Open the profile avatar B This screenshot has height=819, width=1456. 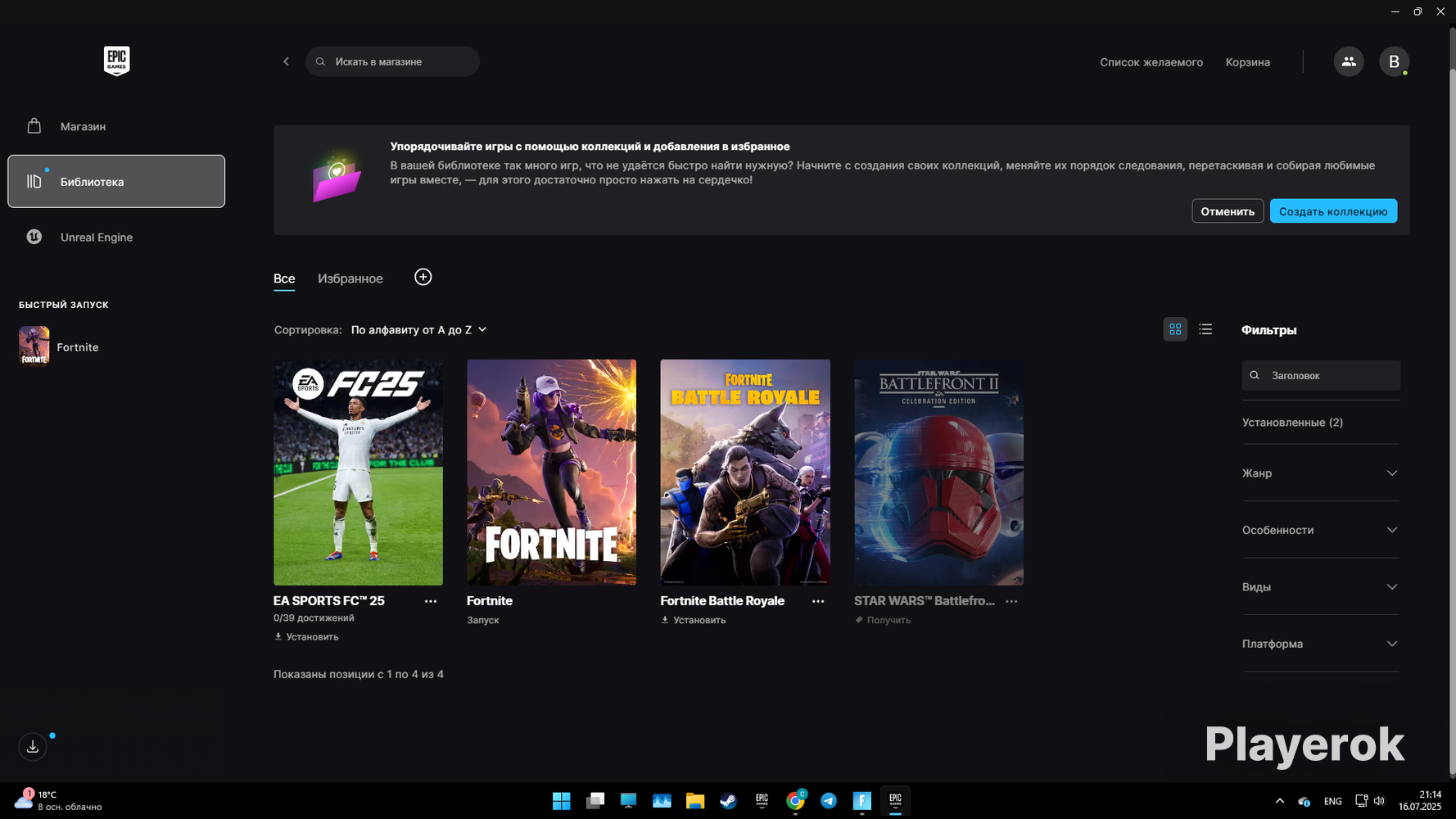1394,61
